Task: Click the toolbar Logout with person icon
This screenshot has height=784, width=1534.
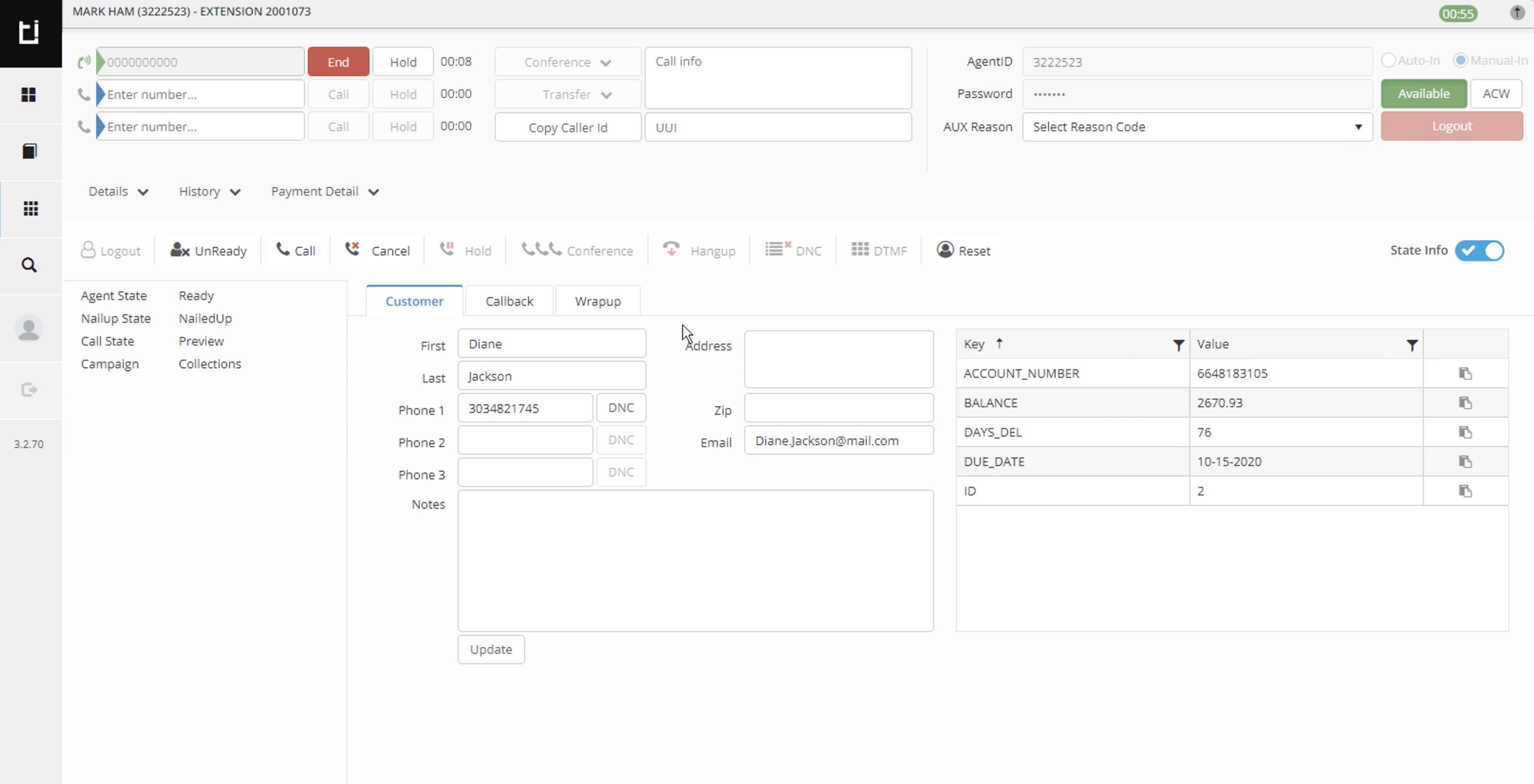Action: 111,251
